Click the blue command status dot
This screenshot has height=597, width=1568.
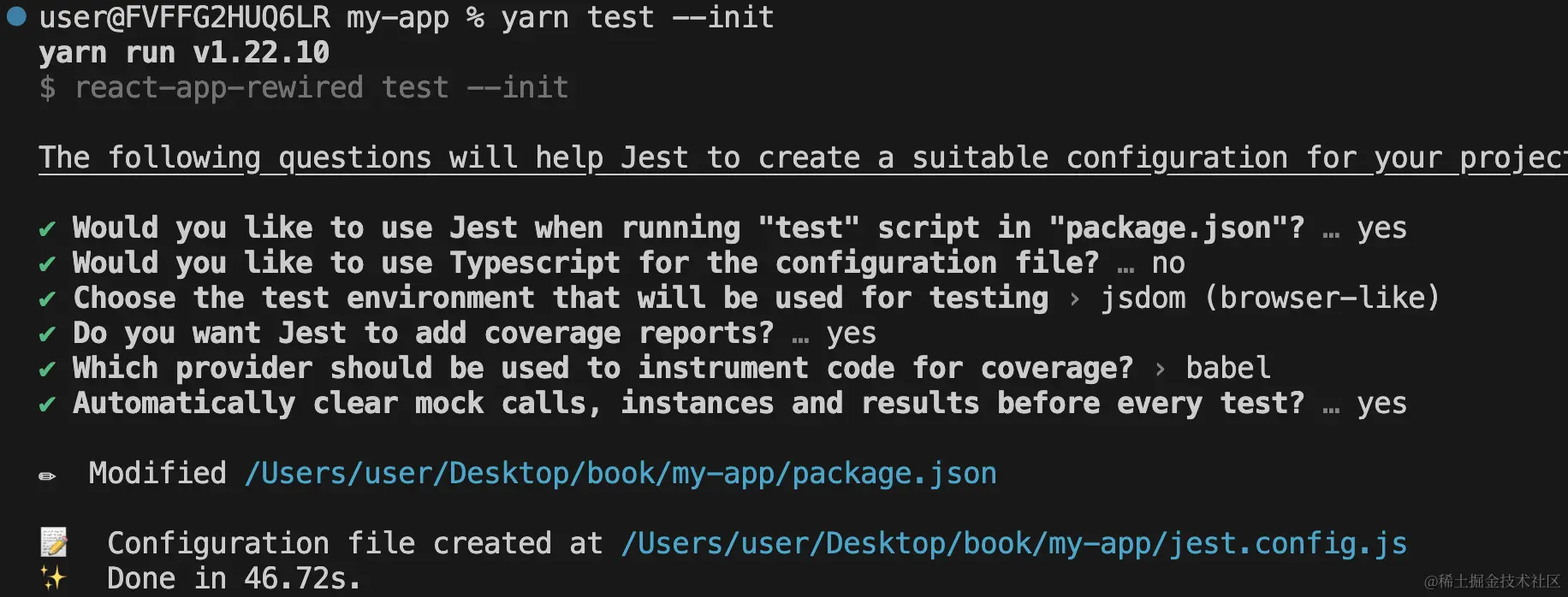click(16, 16)
